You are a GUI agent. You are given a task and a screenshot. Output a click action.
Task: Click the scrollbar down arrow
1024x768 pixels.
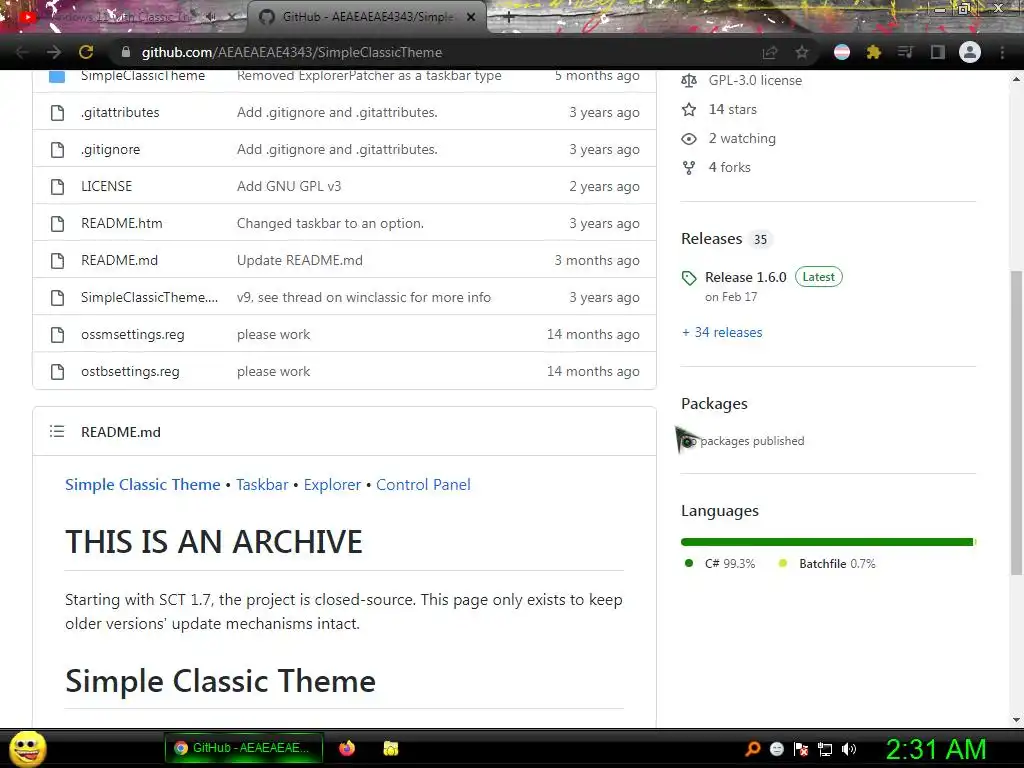(x=1016, y=720)
